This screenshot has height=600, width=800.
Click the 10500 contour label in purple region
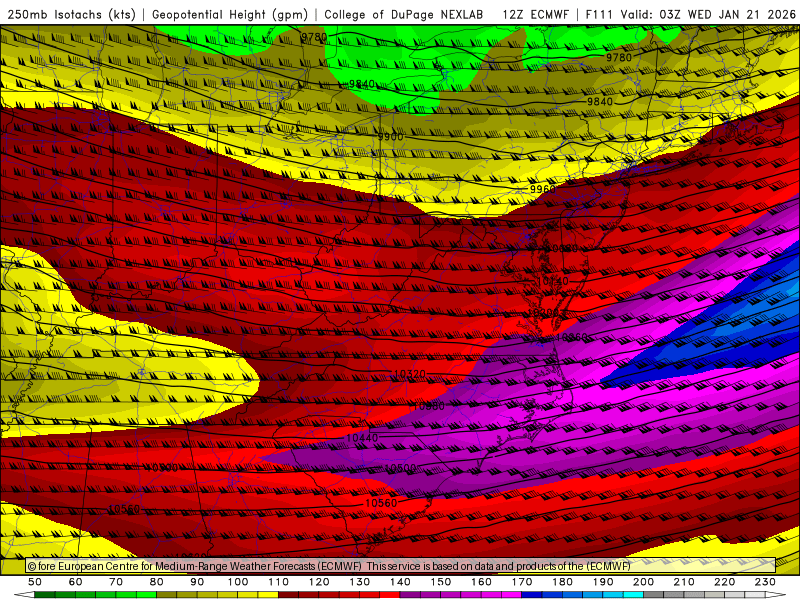click(x=400, y=468)
